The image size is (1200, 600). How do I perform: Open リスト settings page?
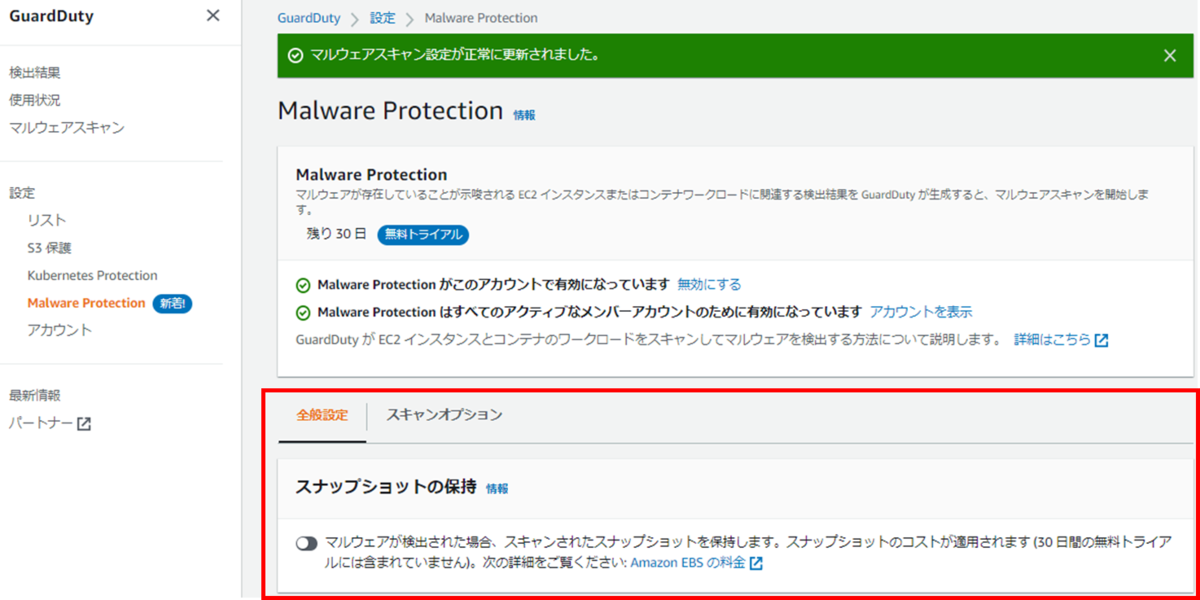pyautogui.click(x=47, y=220)
